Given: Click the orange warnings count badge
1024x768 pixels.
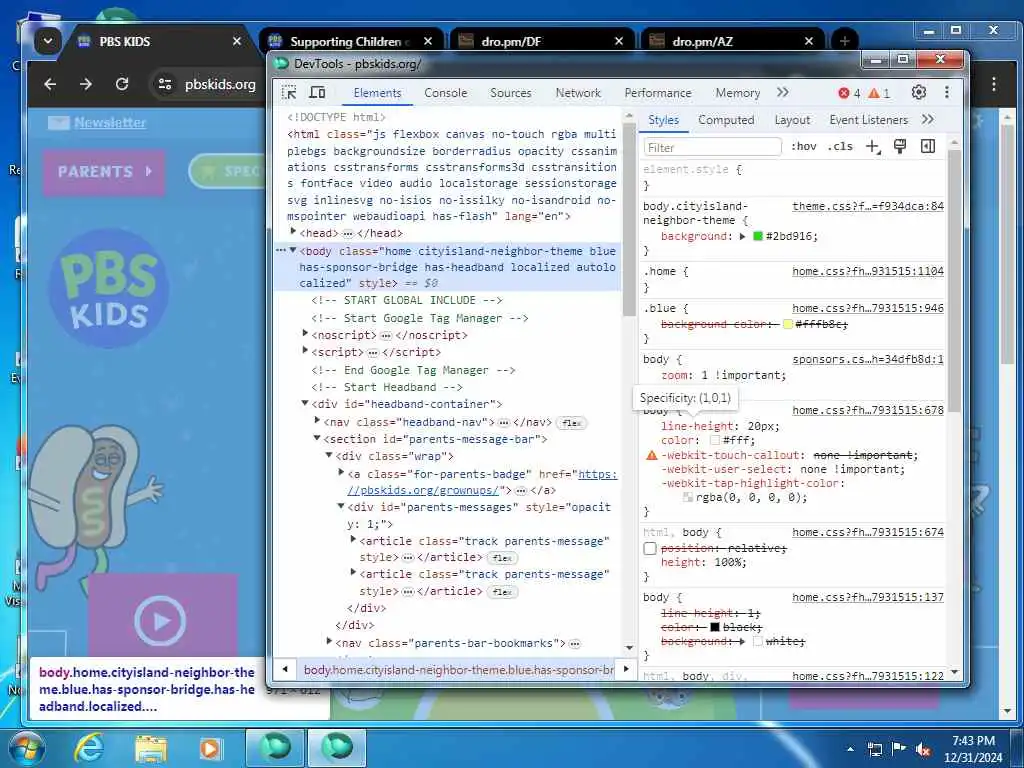Looking at the screenshot, I should [x=879, y=93].
